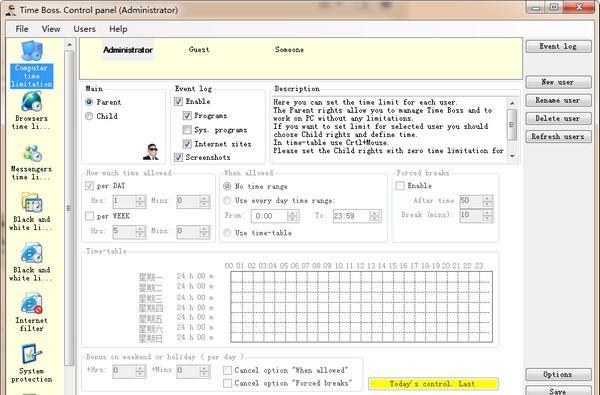Click the From time spinner arrows
The height and width of the screenshot is (395, 600).
point(293,216)
